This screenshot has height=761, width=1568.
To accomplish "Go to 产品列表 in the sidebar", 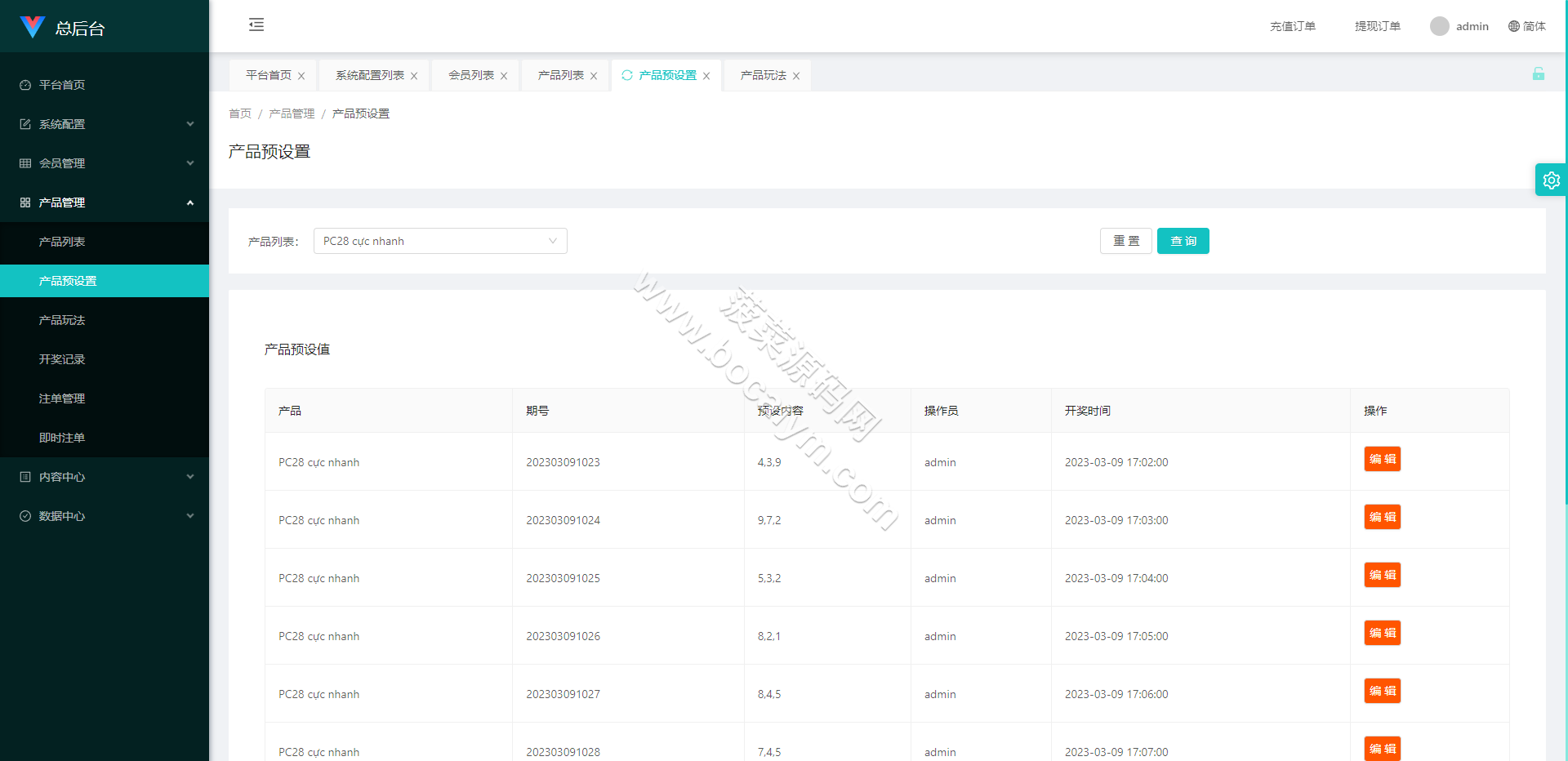I will [105, 242].
